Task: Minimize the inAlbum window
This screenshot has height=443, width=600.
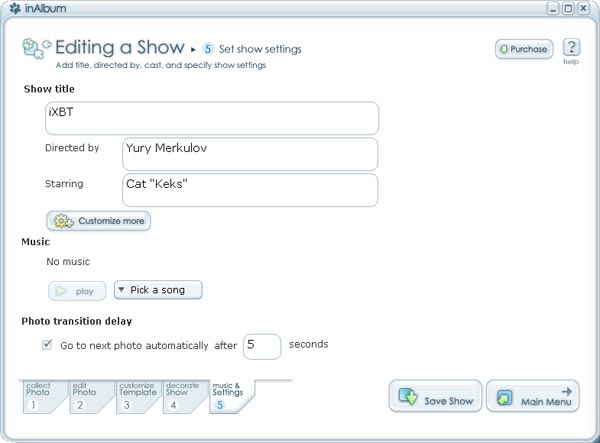Action: (553, 8)
